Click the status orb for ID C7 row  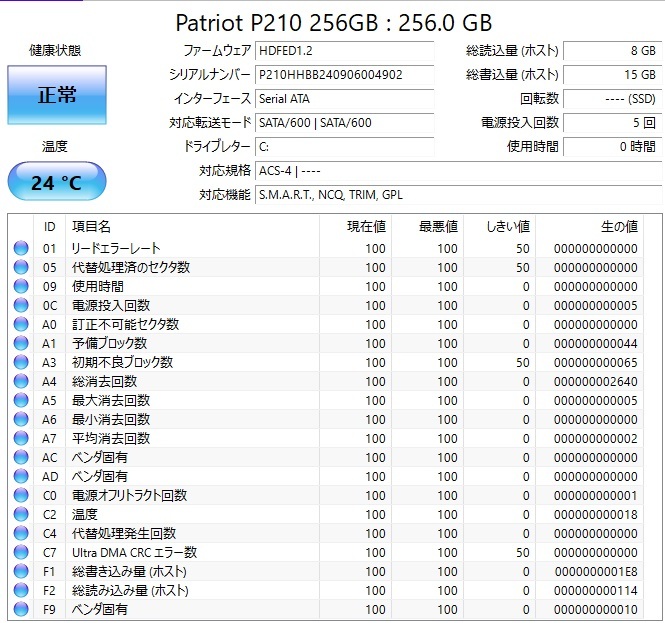tap(21, 553)
